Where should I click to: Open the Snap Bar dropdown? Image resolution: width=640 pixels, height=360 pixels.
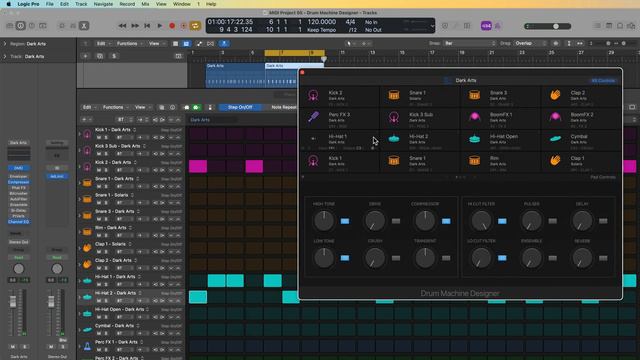point(469,43)
